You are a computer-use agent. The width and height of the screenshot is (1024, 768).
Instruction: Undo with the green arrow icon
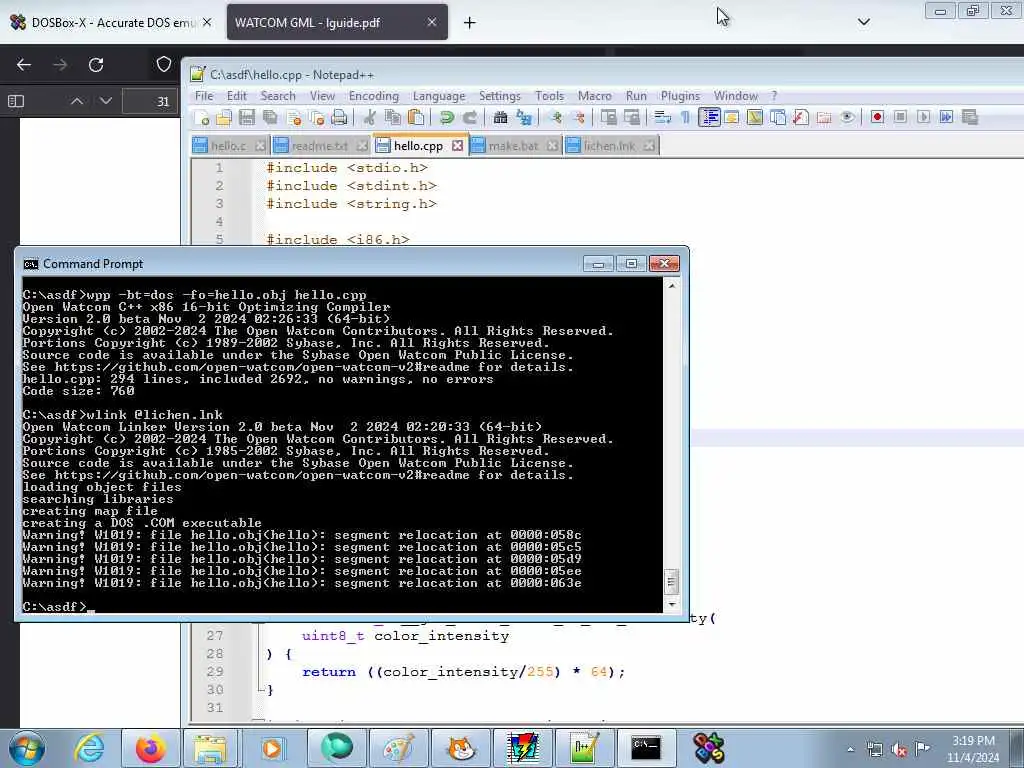point(447,118)
